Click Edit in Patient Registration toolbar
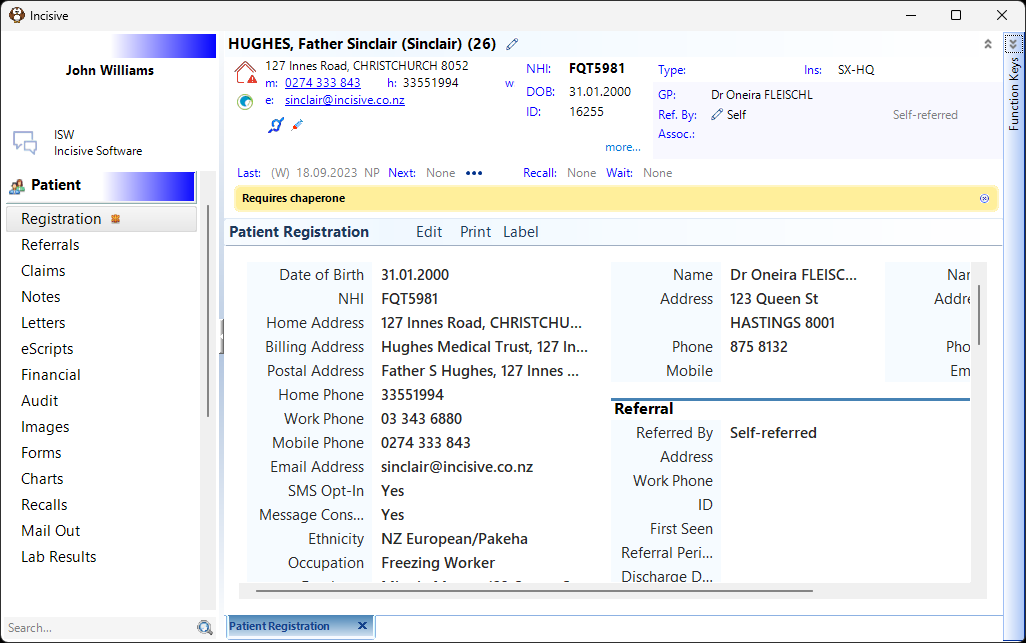Screen dimensions: 1026x643 (x=429, y=232)
